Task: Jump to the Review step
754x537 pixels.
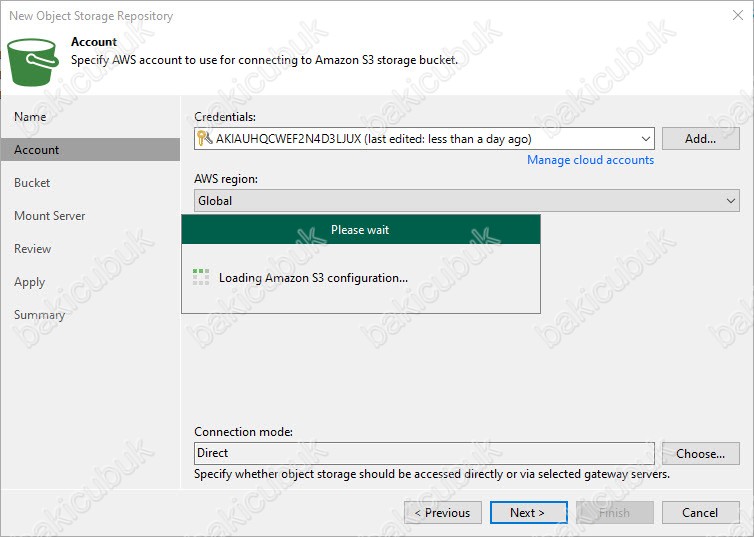Action: point(33,249)
